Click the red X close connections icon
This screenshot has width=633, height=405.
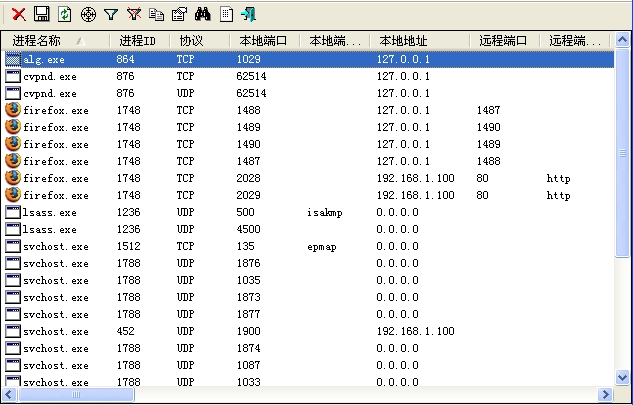(19, 15)
